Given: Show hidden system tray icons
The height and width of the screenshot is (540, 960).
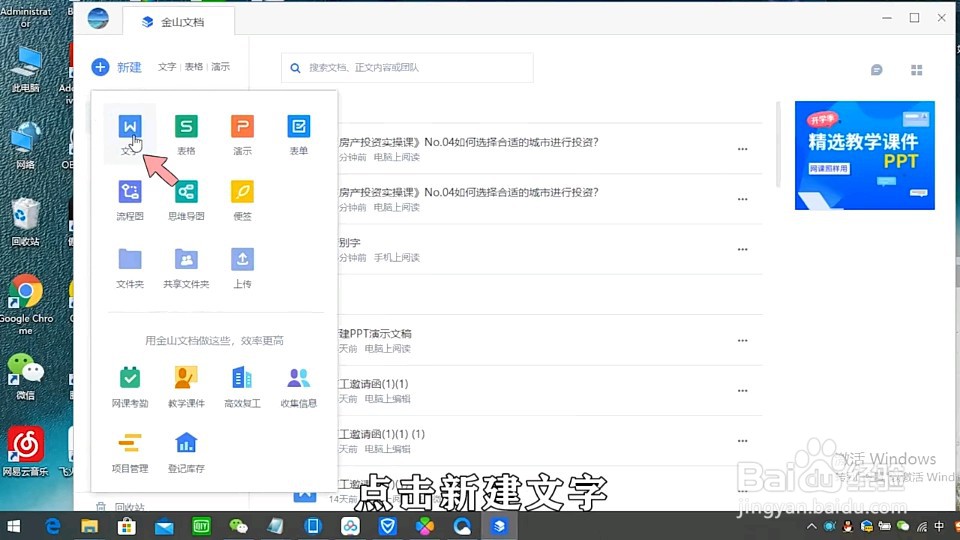Looking at the screenshot, I should pos(812,526).
